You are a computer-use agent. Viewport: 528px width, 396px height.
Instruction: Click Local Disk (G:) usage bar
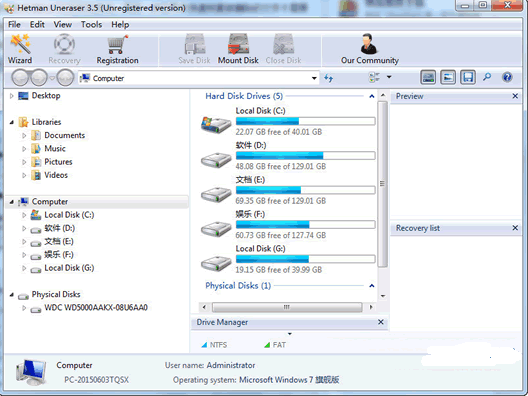click(305, 259)
